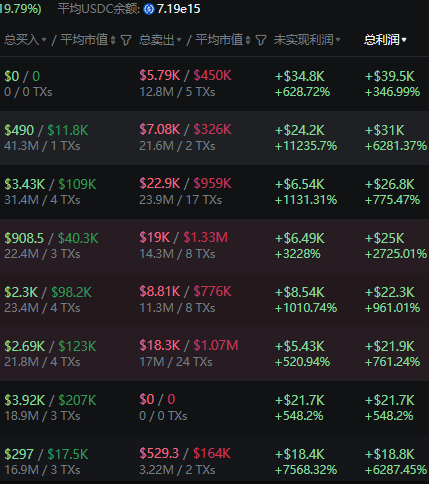This screenshot has width=429, height=484.
Task: Click total profit +$21.7K in 总利润 column
Action: (390, 400)
